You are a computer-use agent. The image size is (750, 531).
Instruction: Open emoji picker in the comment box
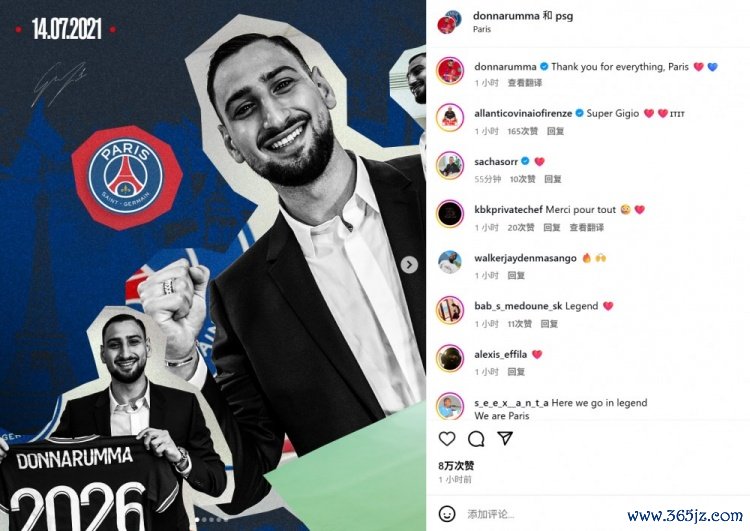[x=447, y=514]
